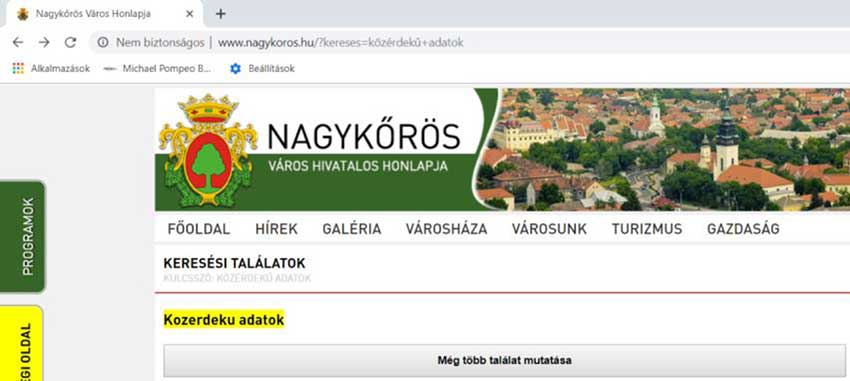This screenshot has width=850, height=381.
Task: Open the Michael Pompeo bookmark
Action: (x=158, y=69)
